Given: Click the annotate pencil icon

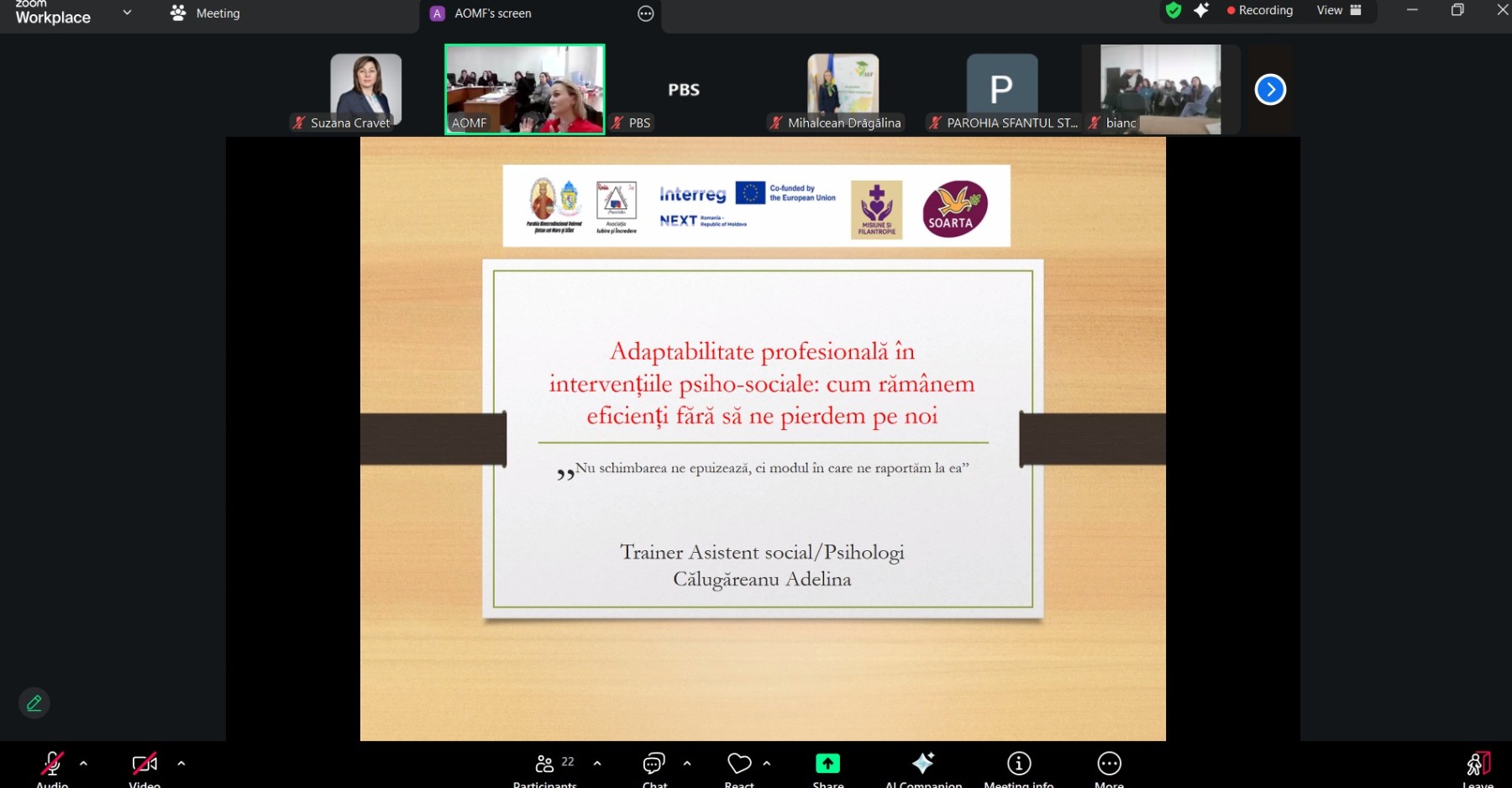Looking at the screenshot, I should [x=34, y=703].
